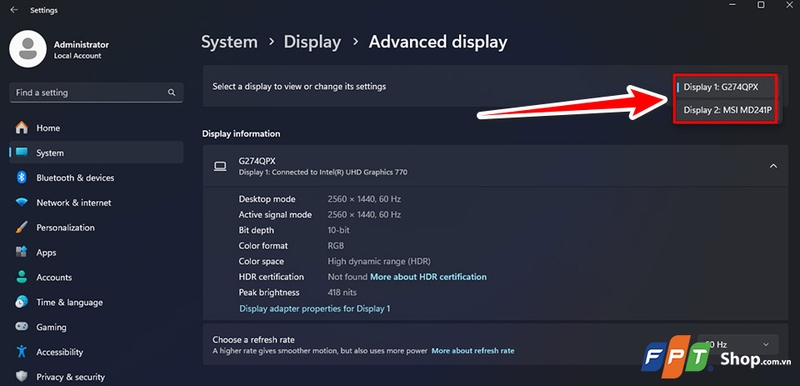
Task: Click the Gaming controller icon
Action: click(21, 327)
